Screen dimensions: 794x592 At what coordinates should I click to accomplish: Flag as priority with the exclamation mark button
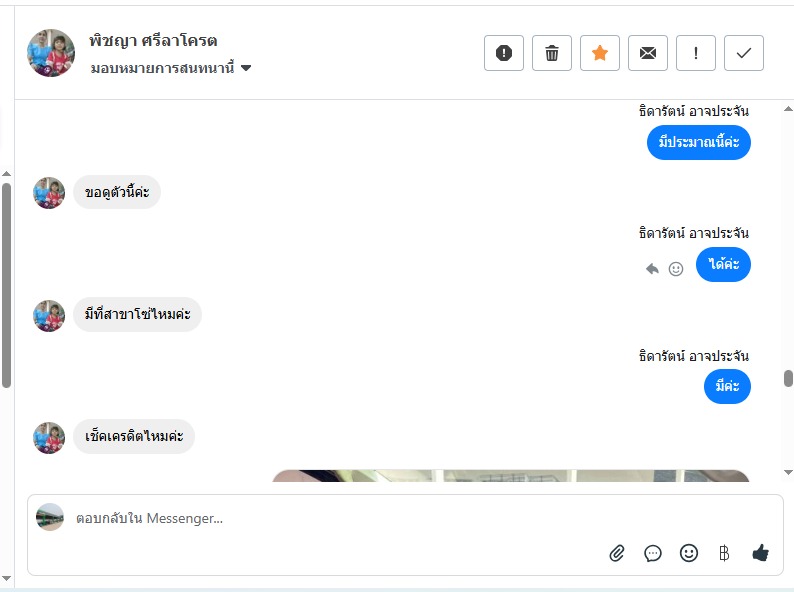696,53
